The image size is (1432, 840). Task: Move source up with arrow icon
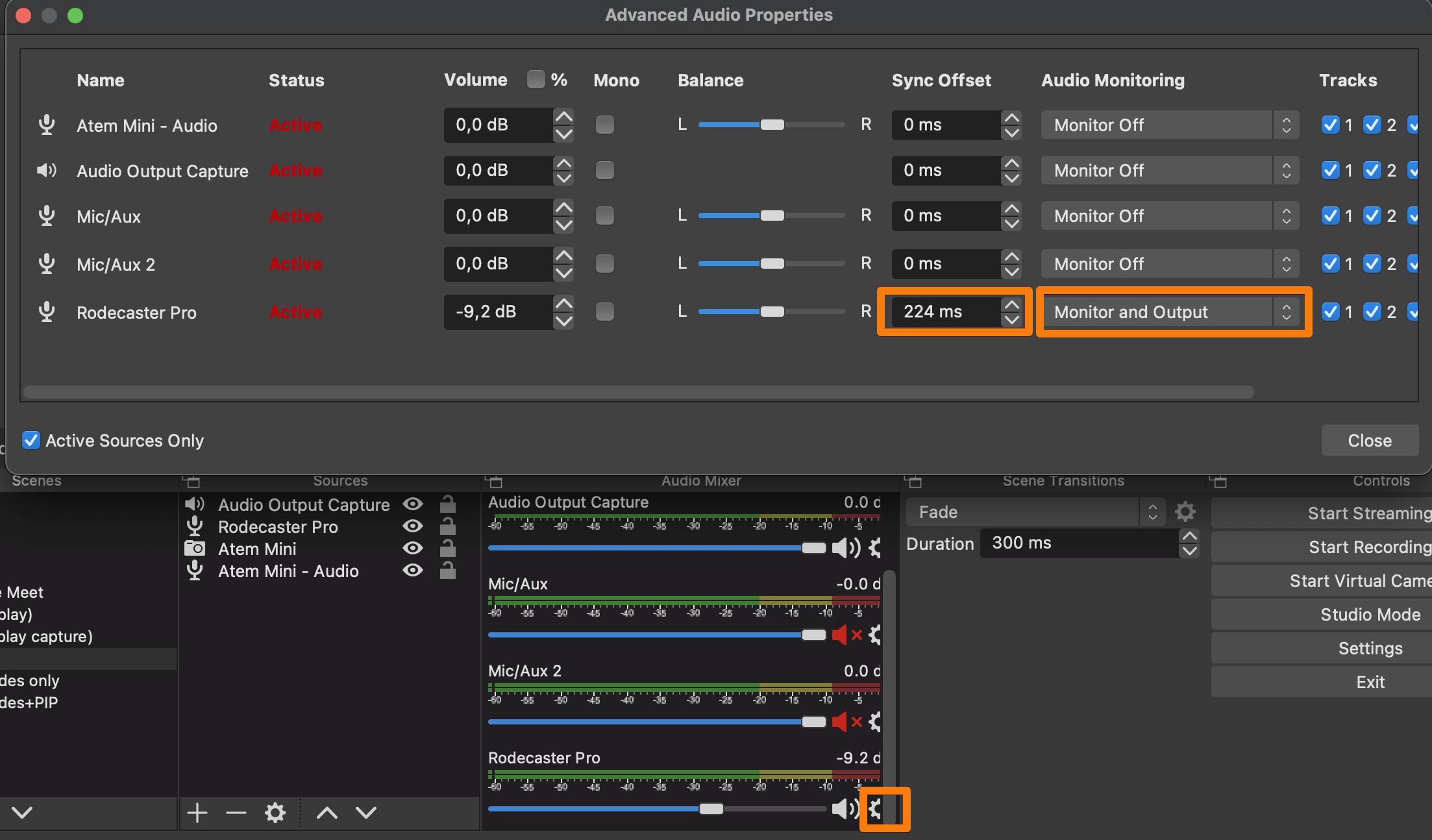point(327,813)
